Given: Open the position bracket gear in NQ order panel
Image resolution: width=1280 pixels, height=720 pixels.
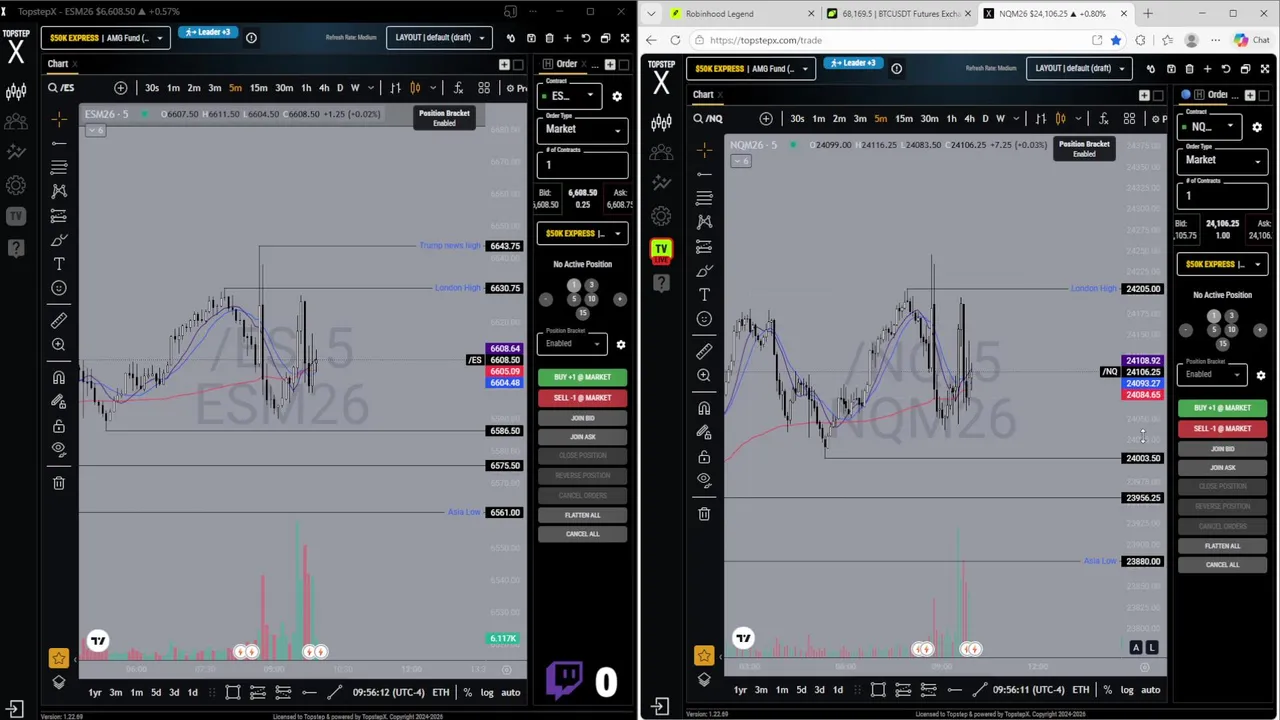Looking at the screenshot, I should (x=1261, y=375).
